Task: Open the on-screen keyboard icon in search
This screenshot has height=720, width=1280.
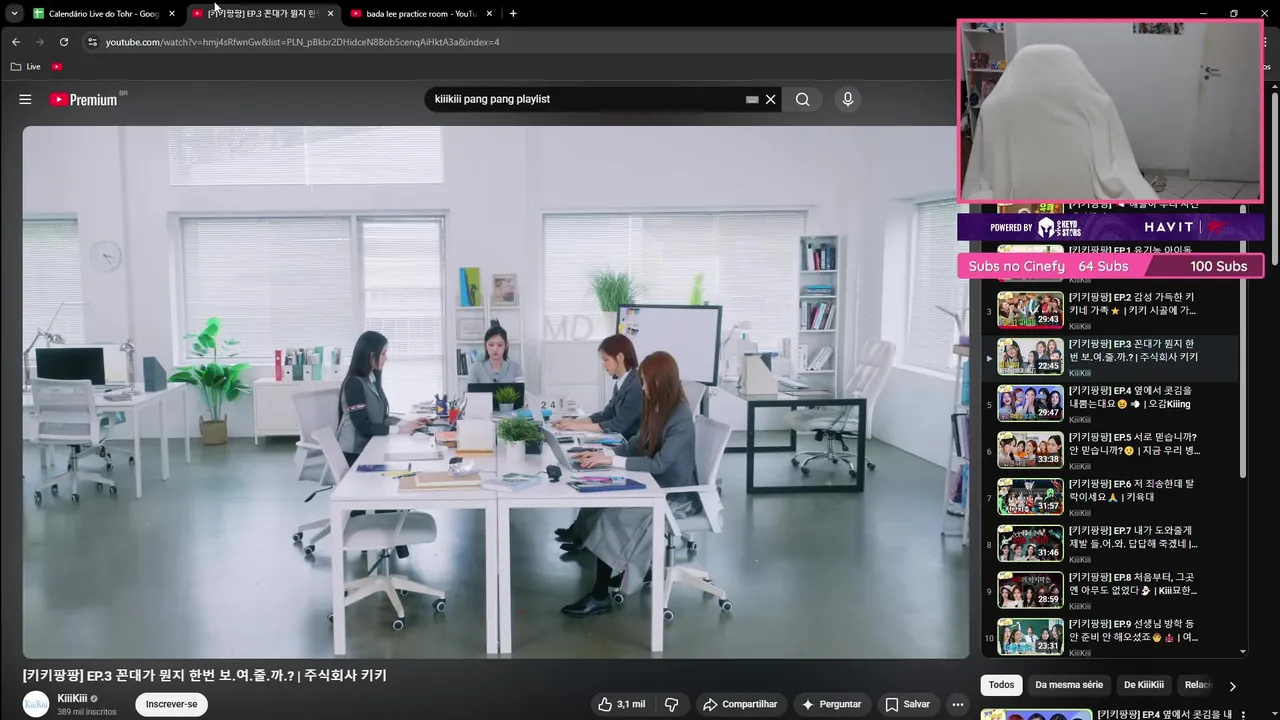Action: [752, 99]
